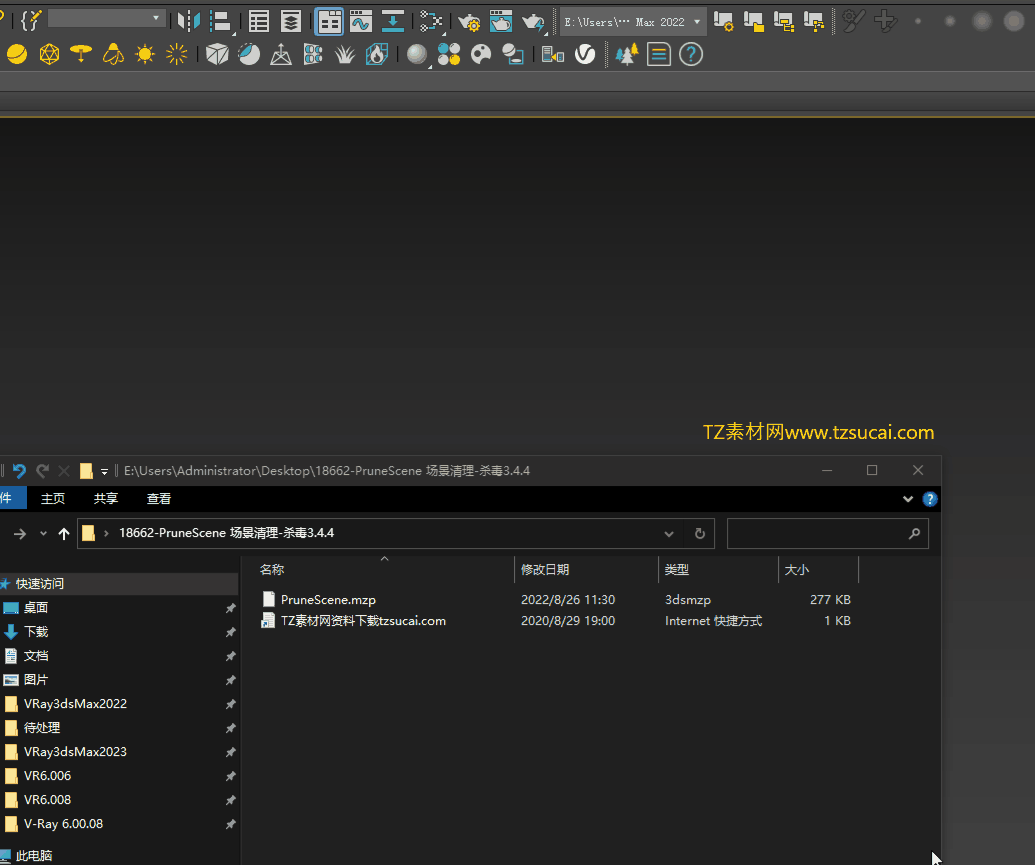Unpin VRay3dsMax2022 from Quick access
This screenshot has height=865, width=1035.
tap(230, 704)
